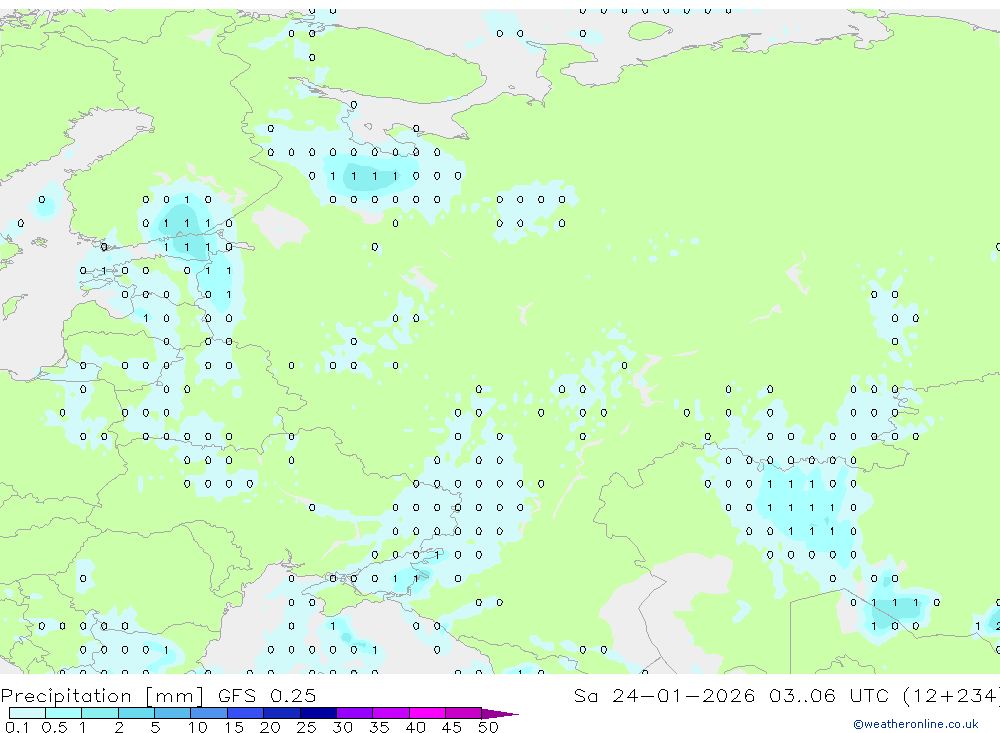
Task: Select the 1–2 mm legend color swatch
Action: (x=100, y=713)
